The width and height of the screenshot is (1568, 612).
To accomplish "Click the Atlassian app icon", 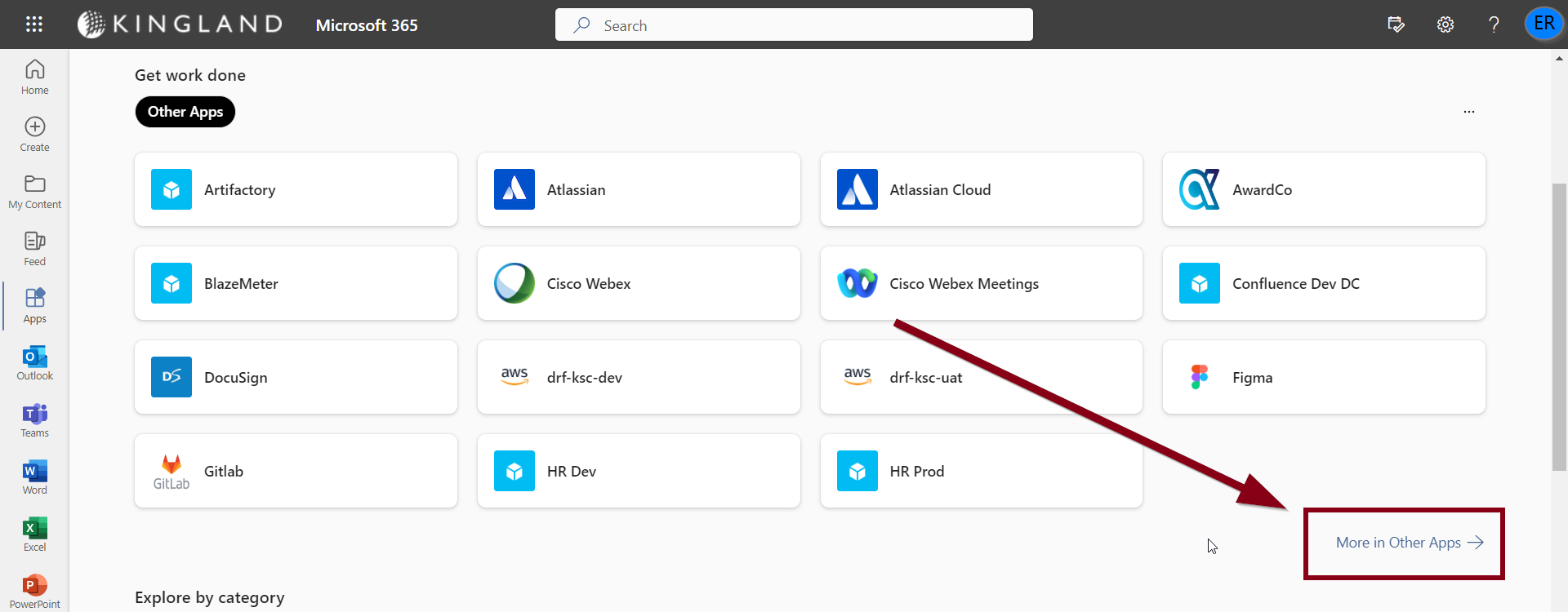I will [514, 189].
